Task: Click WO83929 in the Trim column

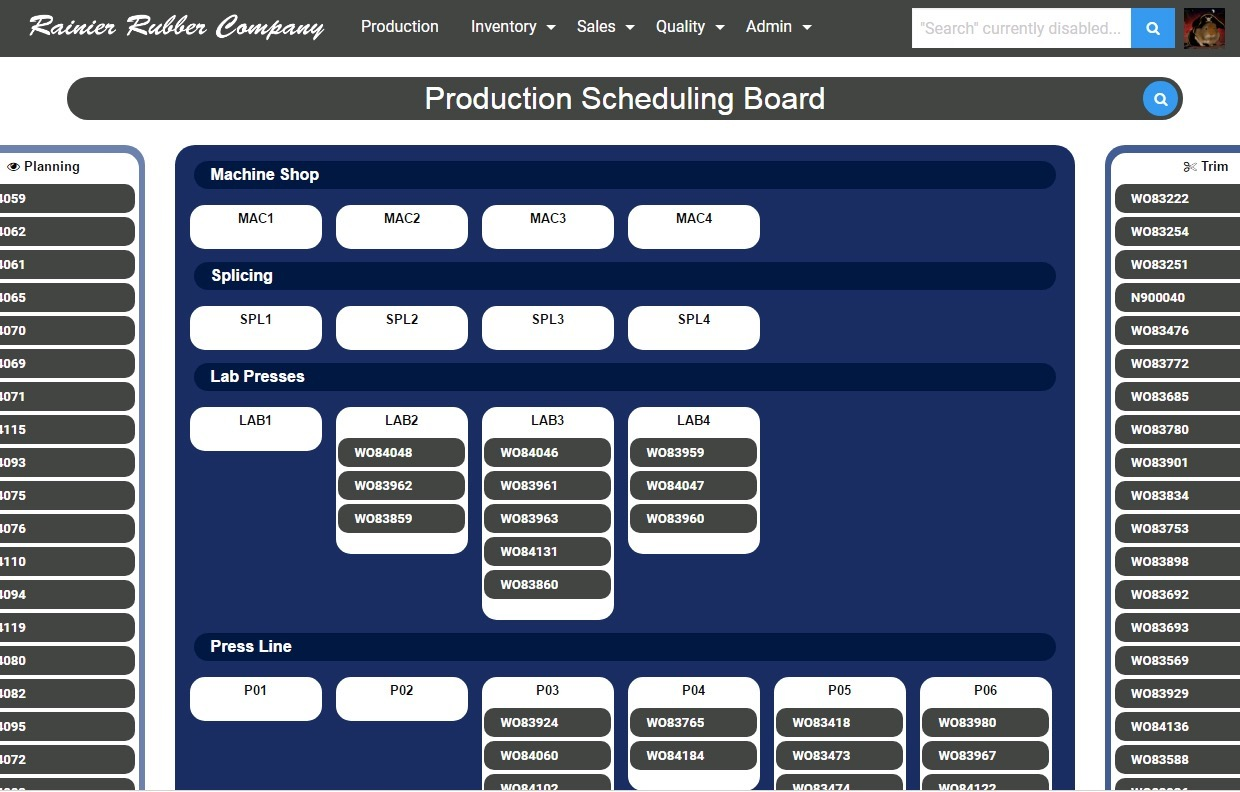Action: (1178, 694)
